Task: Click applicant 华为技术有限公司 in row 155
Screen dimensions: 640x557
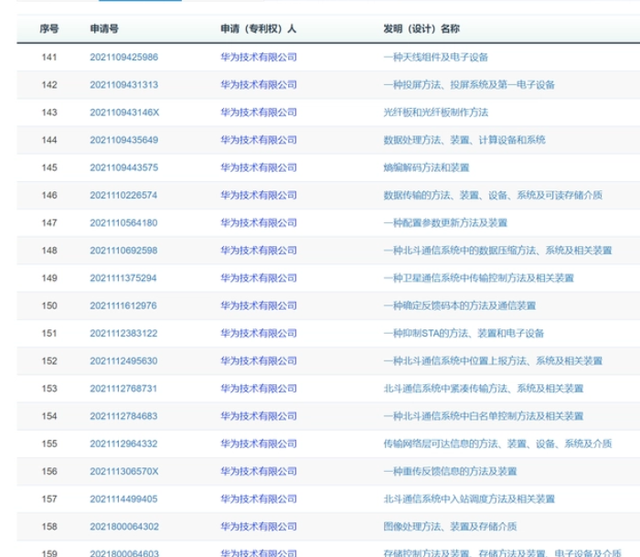Action: (259, 444)
